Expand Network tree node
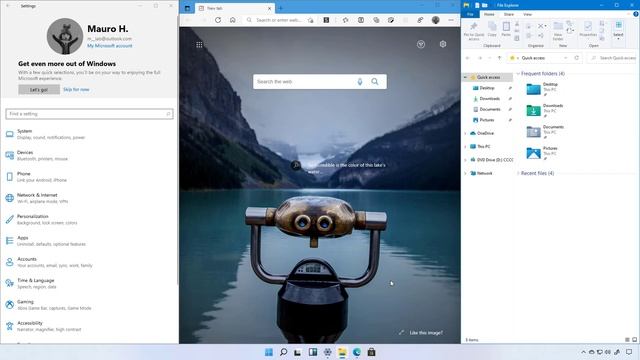640x360 pixels. 465,173
